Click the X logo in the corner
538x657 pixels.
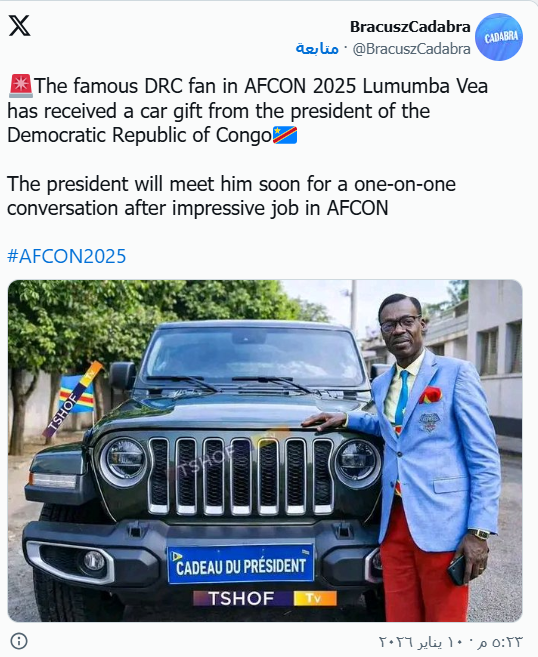pos(19,25)
